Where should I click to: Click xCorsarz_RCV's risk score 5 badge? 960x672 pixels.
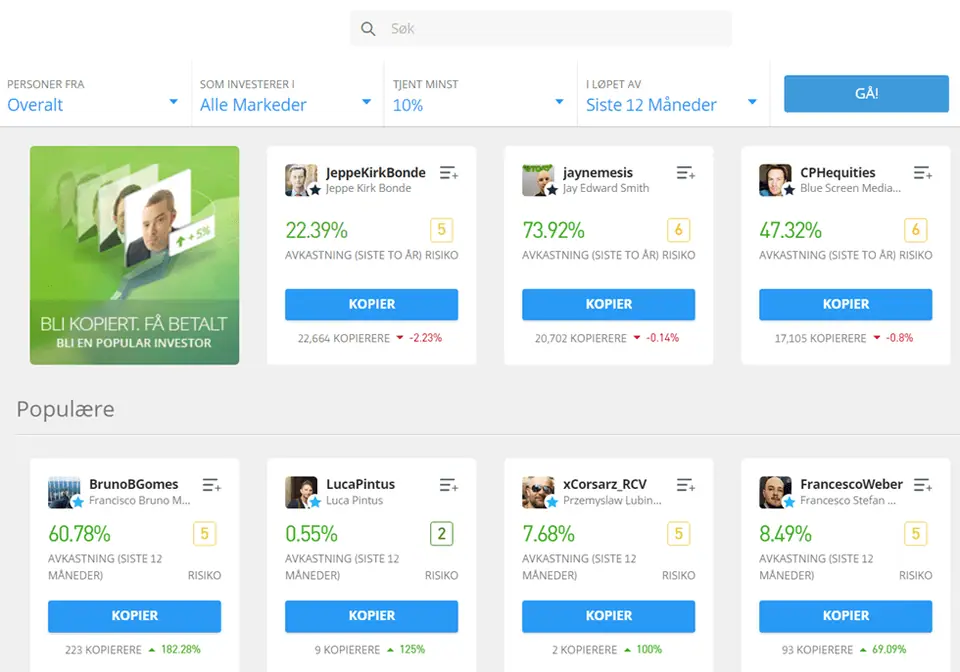click(x=678, y=534)
